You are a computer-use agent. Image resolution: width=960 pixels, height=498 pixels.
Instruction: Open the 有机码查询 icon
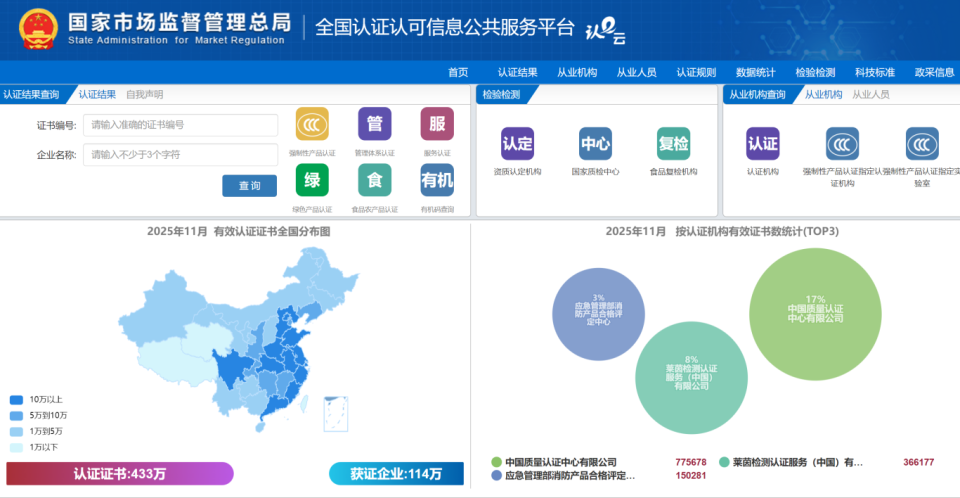point(437,180)
